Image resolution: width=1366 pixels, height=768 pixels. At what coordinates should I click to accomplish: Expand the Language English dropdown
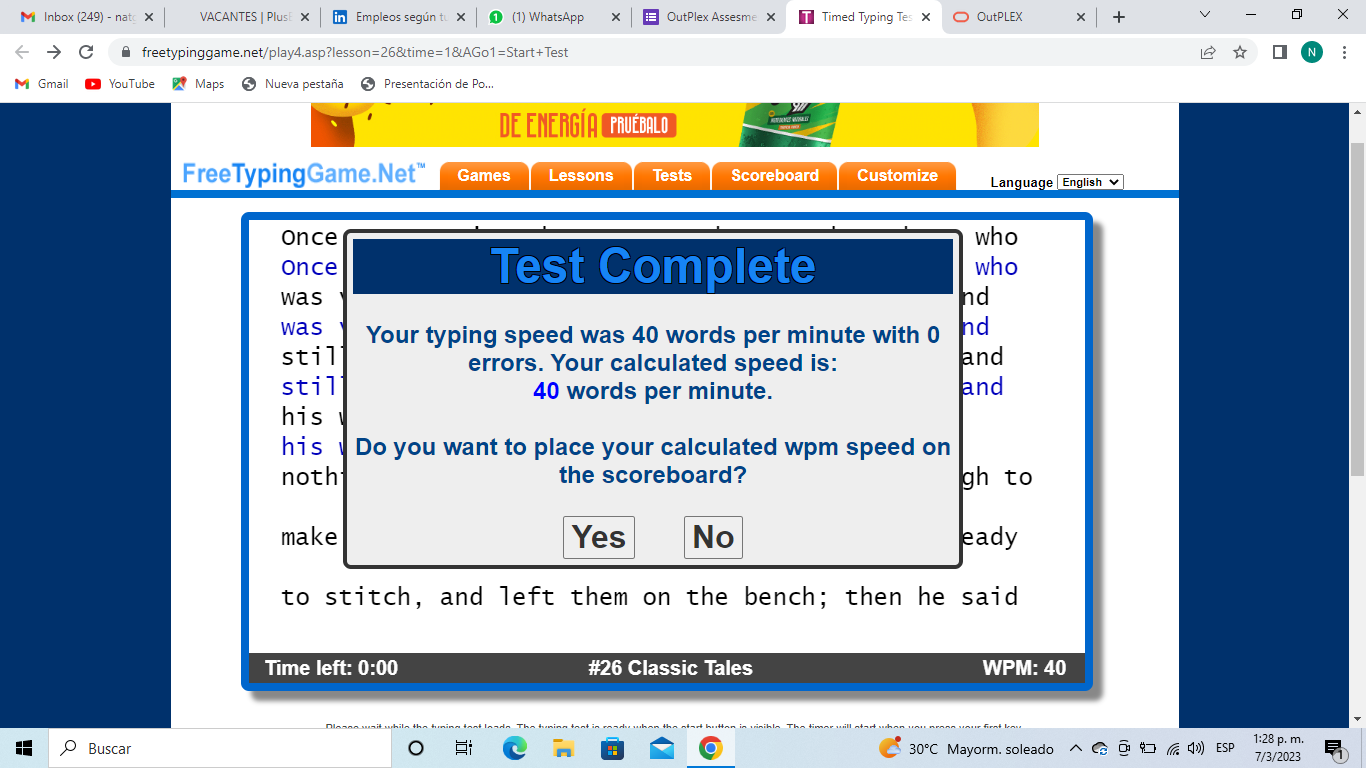1090,182
